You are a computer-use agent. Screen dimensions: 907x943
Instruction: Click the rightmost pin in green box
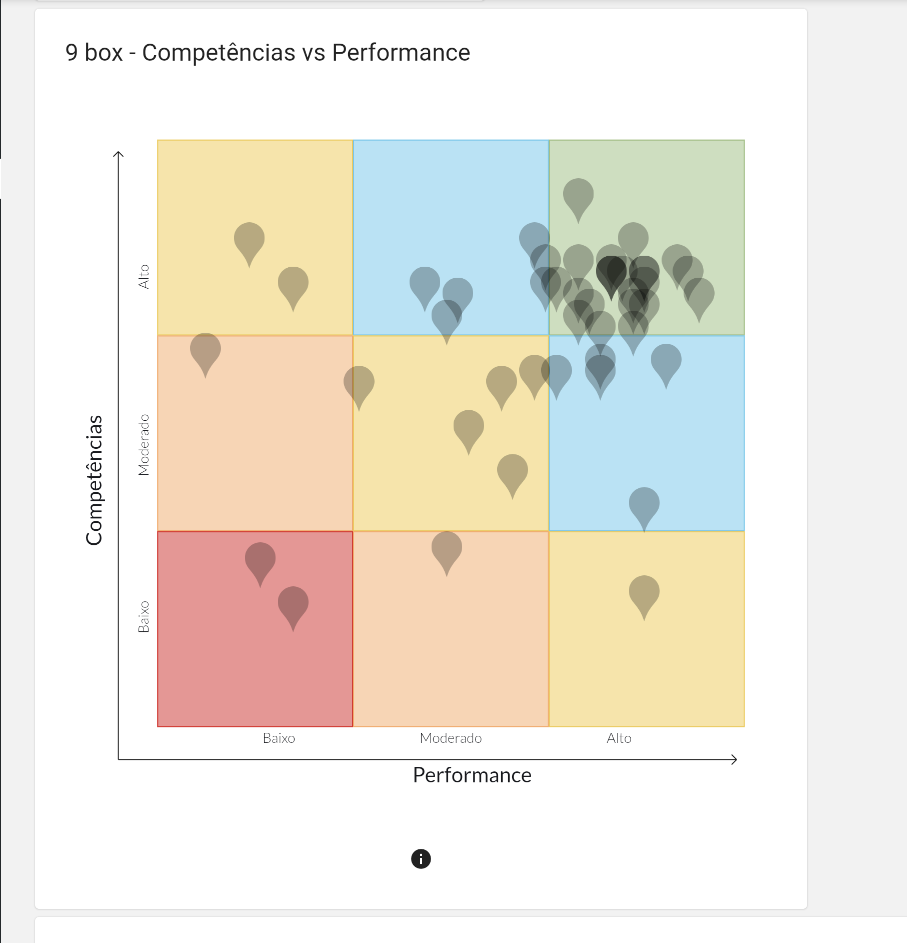[x=699, y=294]
